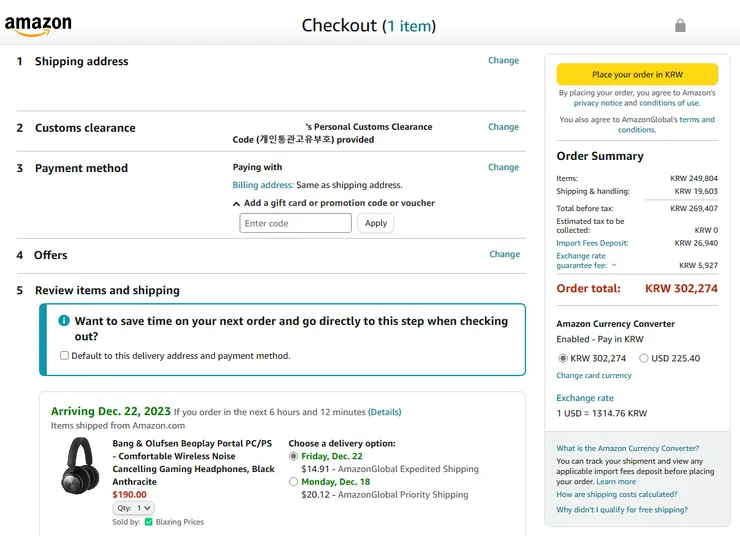Click the Order total KRW 302,274 amount
Screen dimensions: 740x536
681,288
